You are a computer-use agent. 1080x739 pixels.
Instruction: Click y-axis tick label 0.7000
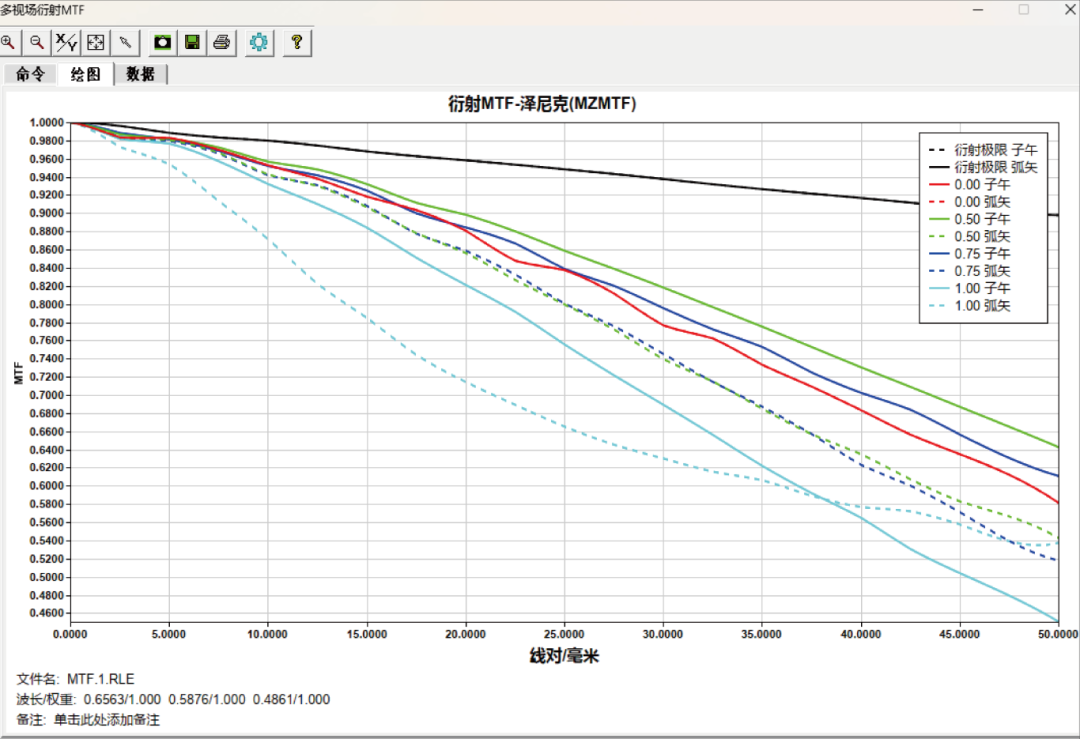click(x=46, y=395)
